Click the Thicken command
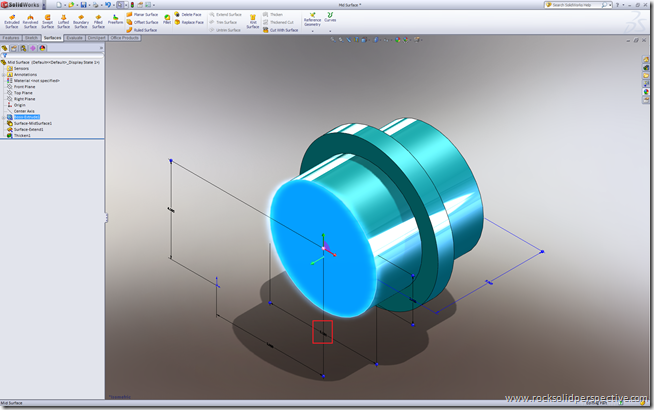The height and width of the screenshot is (410, 654). [x=273, y=14]
